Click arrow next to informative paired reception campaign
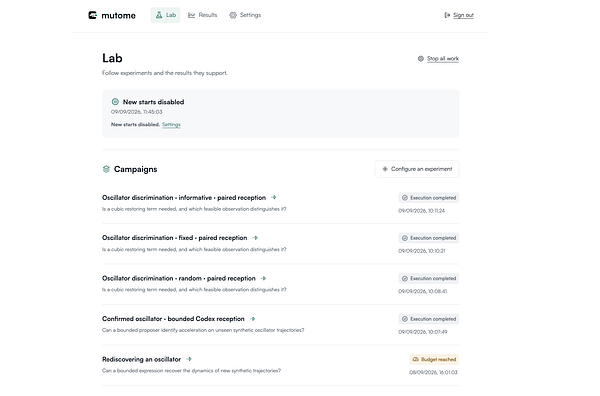This screenshot has width=600, height=396. [274, 198]
